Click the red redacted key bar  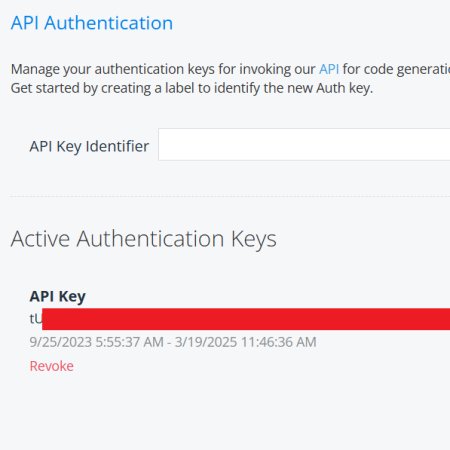coord(246,319)
